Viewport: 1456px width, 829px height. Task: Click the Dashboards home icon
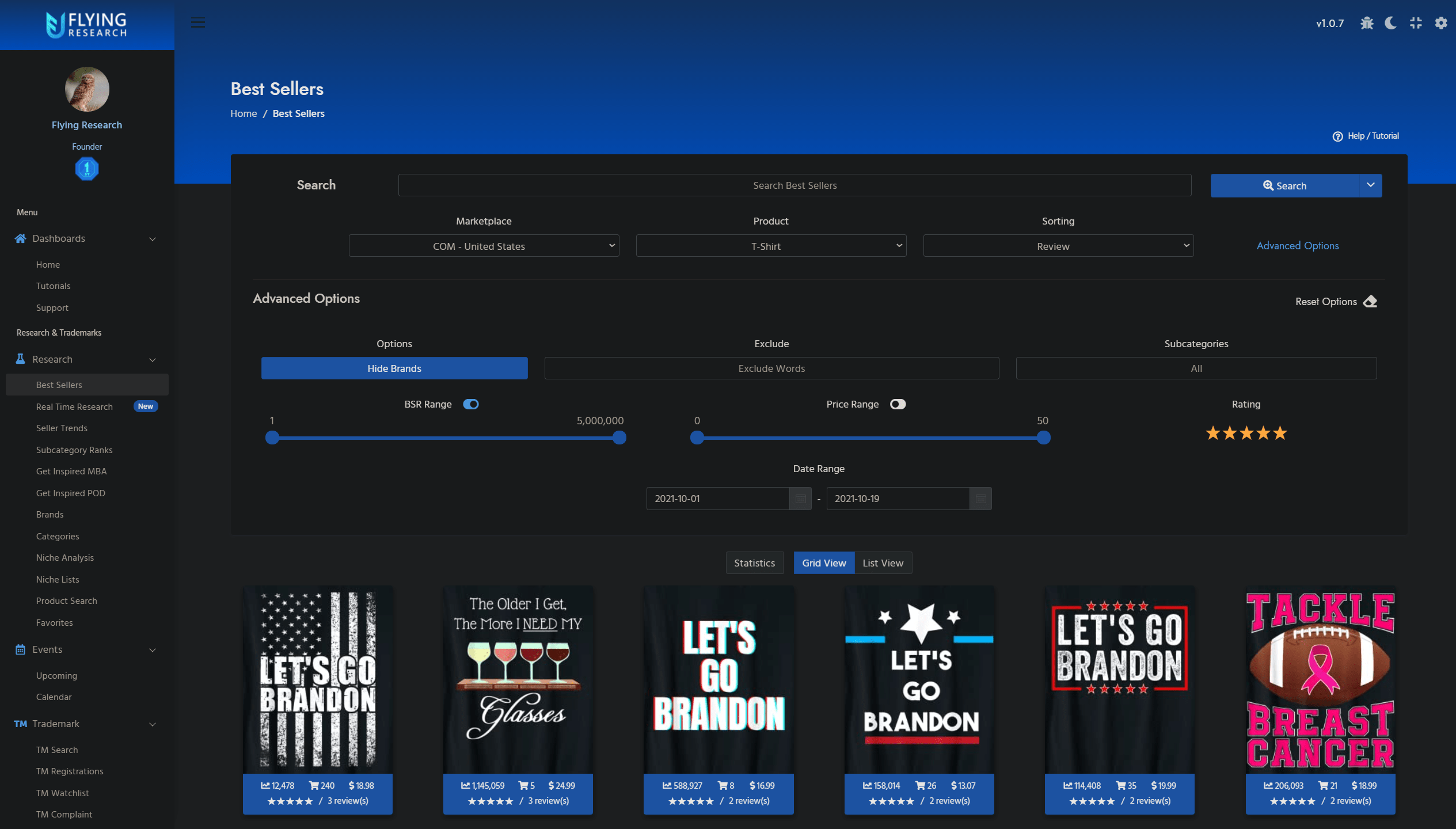pos(20,238)
